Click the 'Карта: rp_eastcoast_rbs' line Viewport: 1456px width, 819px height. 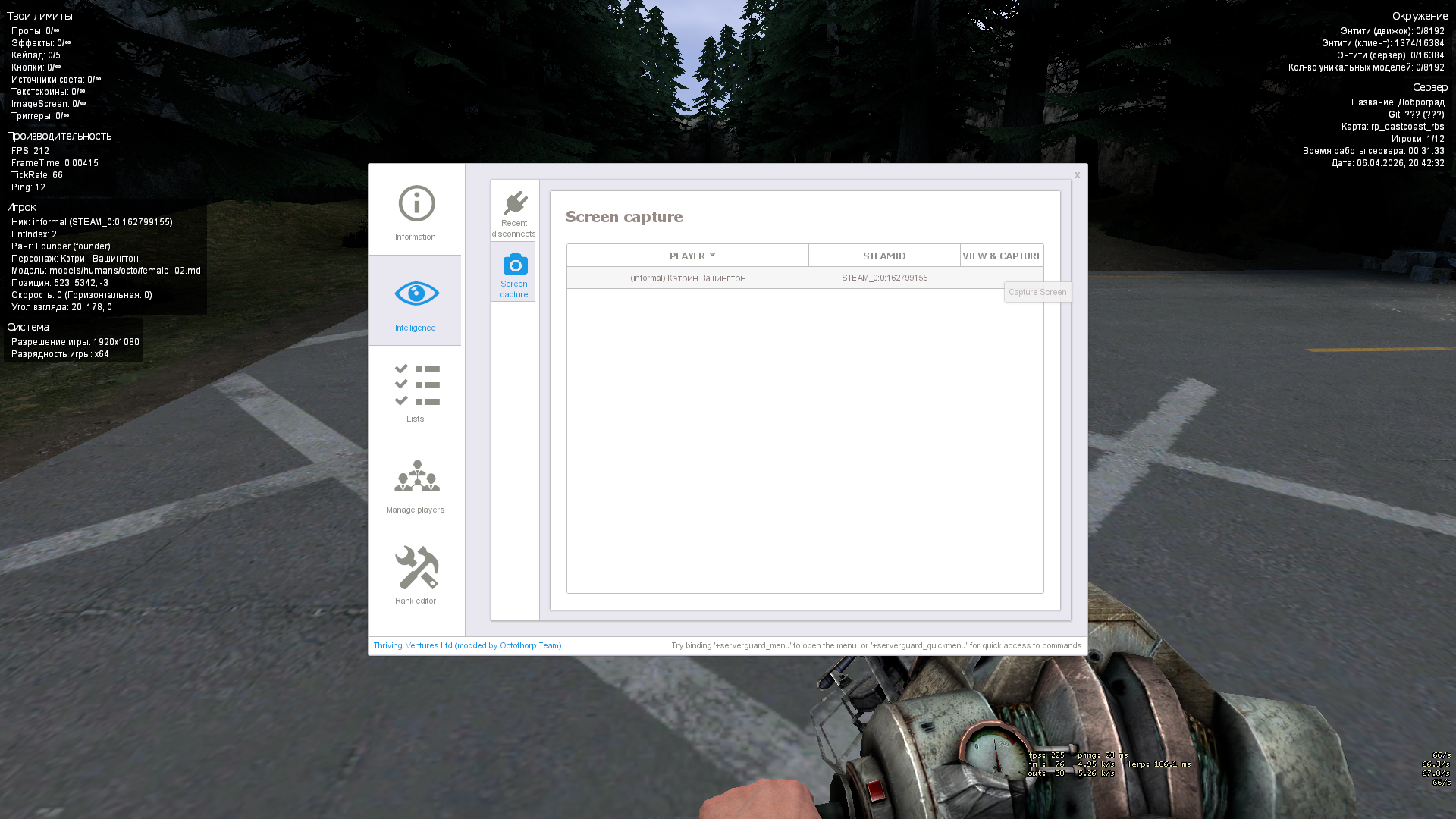(1392, 127)
